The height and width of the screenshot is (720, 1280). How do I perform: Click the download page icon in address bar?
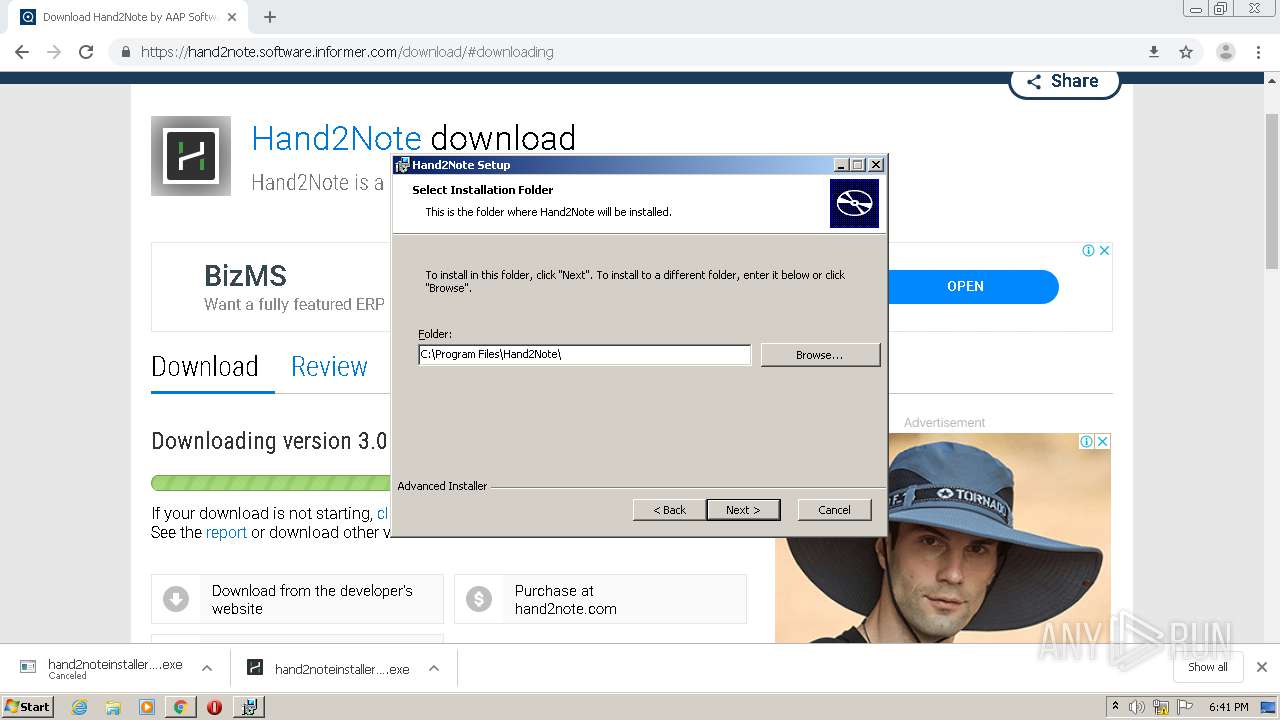point(1153,52)
